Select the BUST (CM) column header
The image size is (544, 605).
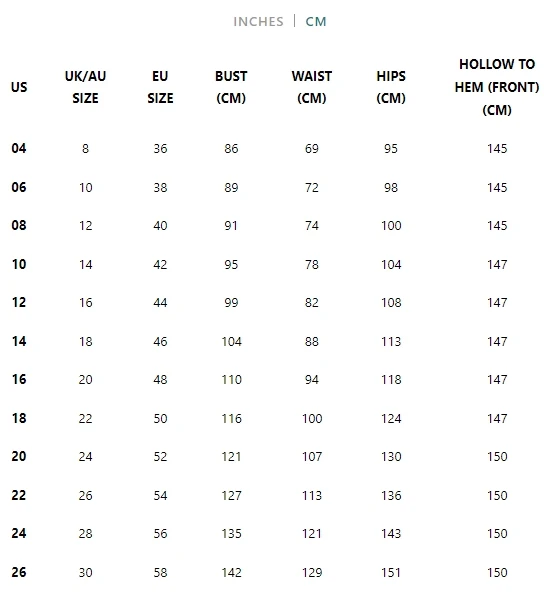coord(231,87)
